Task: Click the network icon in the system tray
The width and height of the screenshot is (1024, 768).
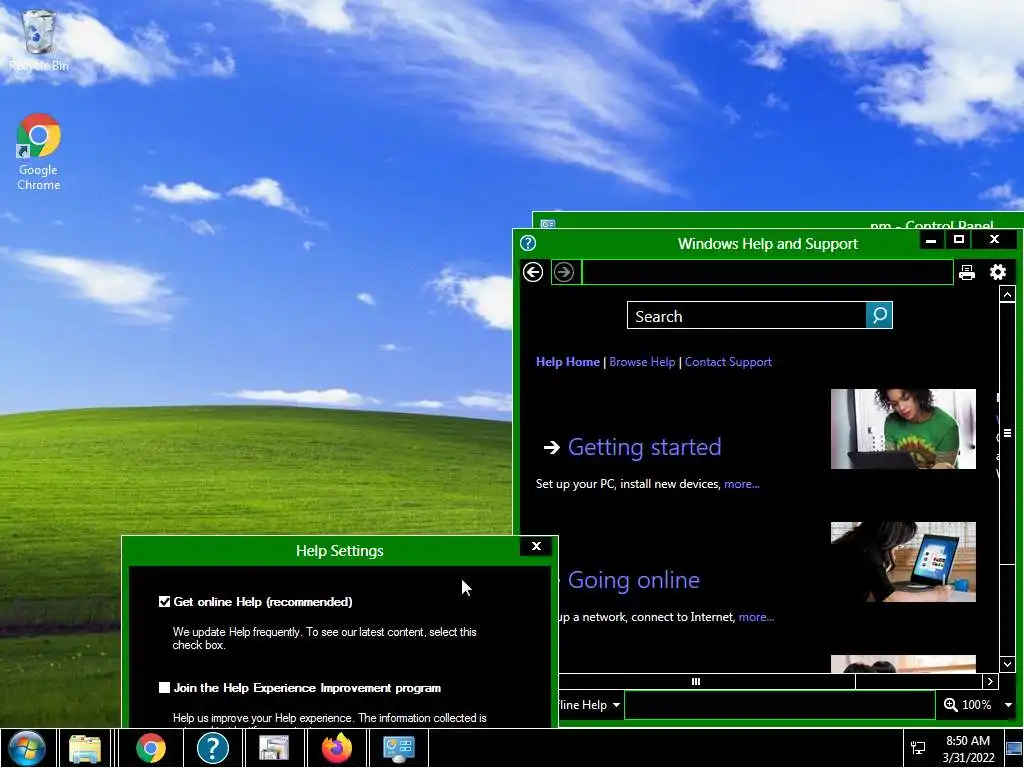Action: [x=918, y=748]
